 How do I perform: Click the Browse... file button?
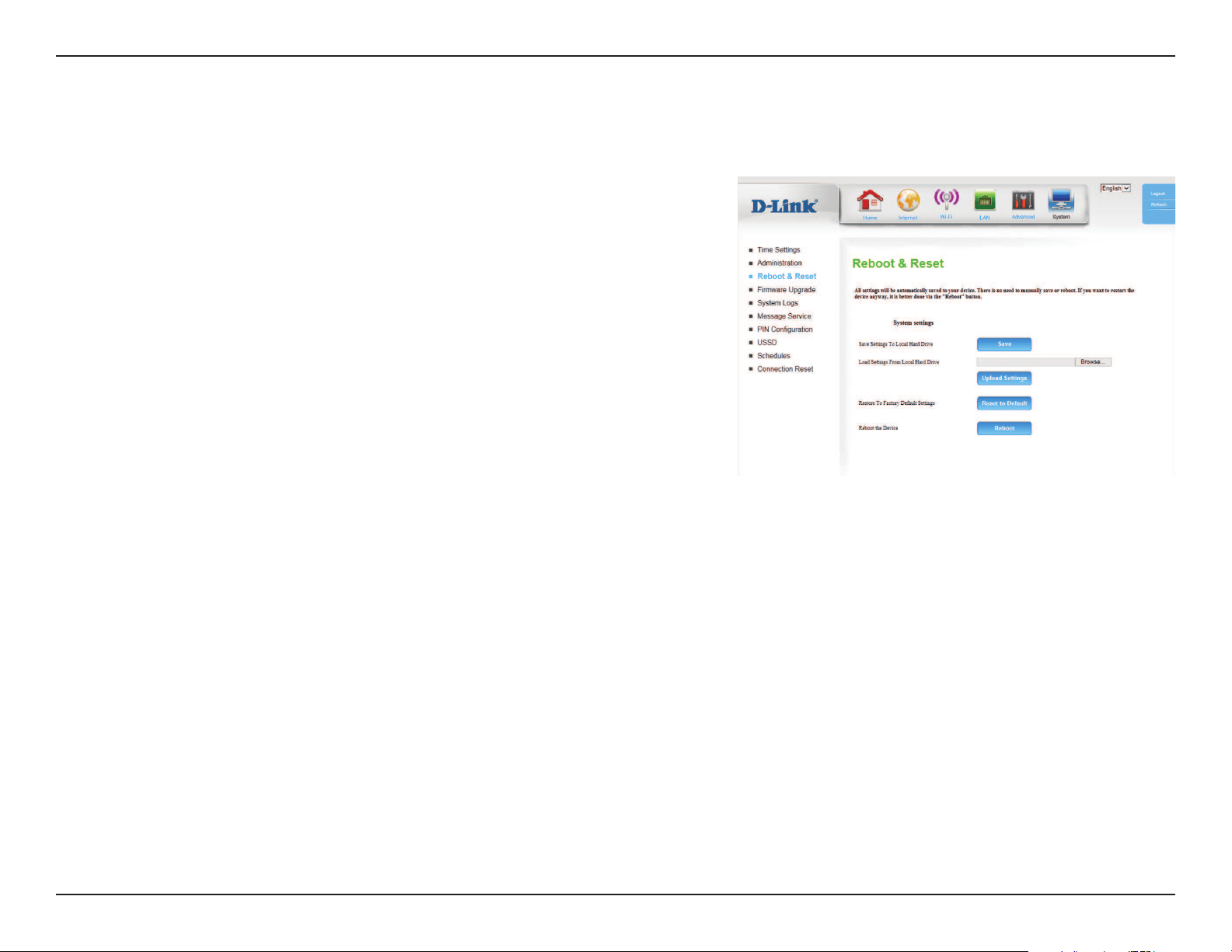click(1093, 362)
